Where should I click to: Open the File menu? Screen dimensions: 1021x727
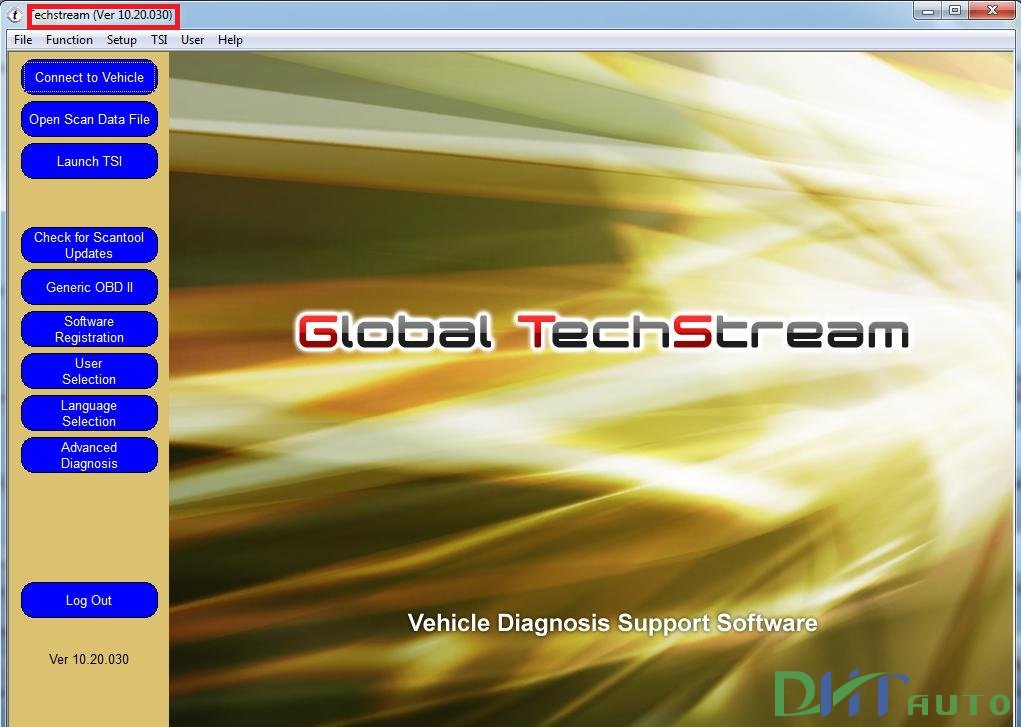point(23,40)
